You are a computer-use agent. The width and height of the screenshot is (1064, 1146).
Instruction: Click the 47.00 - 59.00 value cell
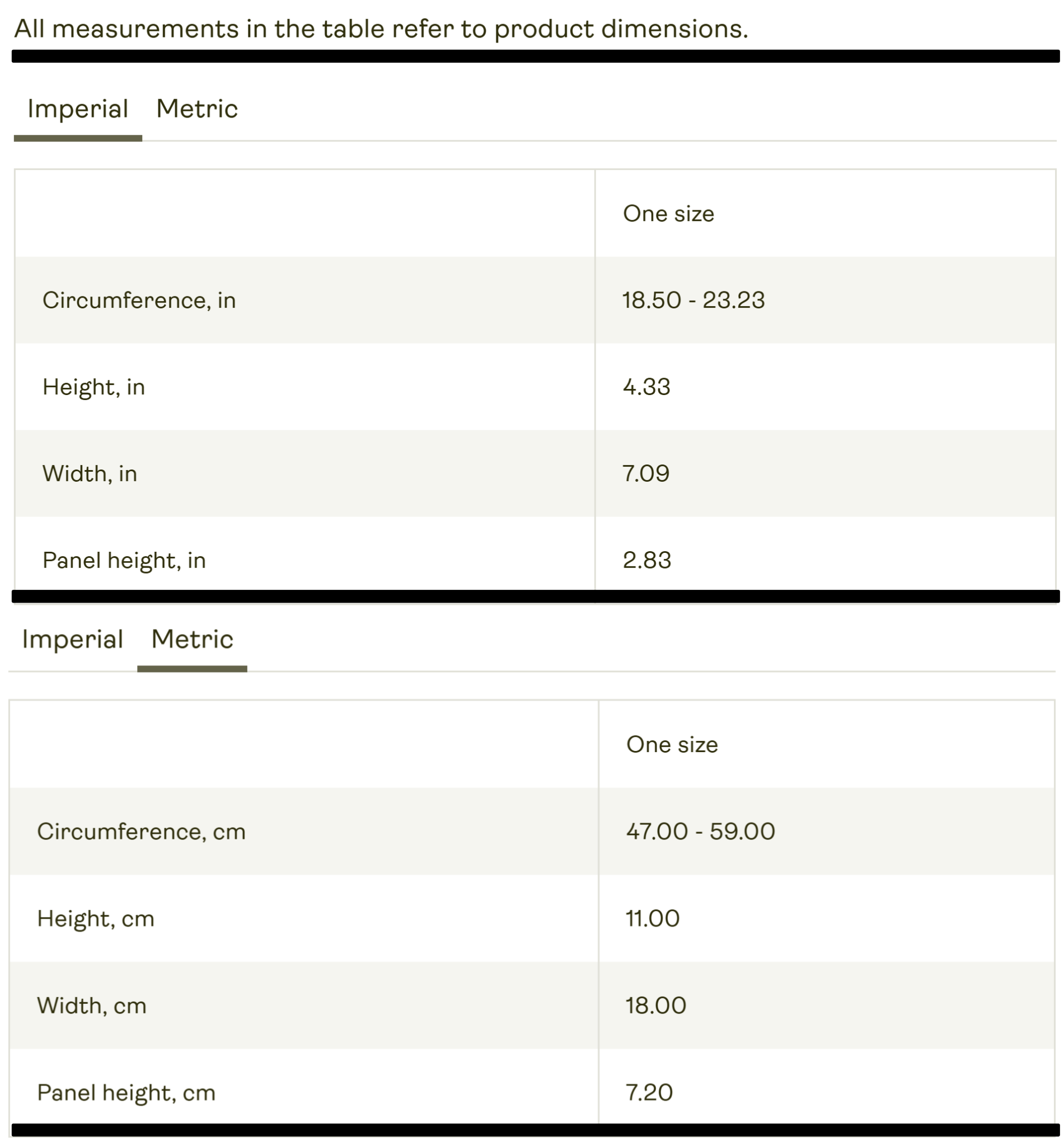701,832
